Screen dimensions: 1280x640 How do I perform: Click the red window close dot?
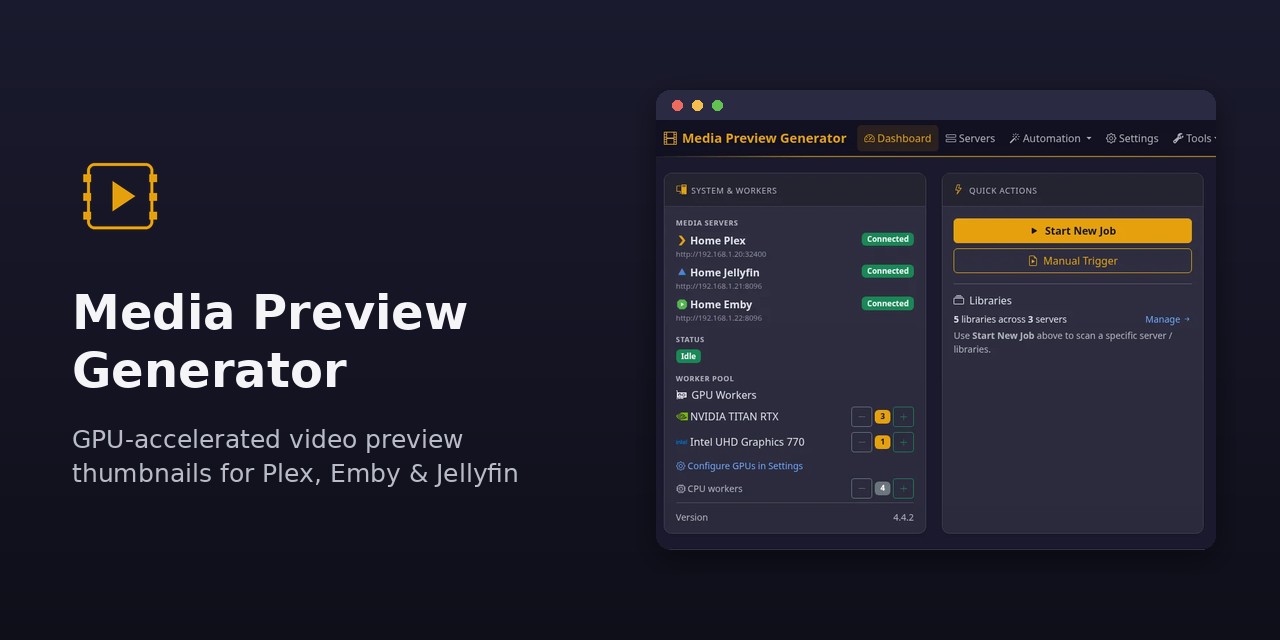pos(677,105)
